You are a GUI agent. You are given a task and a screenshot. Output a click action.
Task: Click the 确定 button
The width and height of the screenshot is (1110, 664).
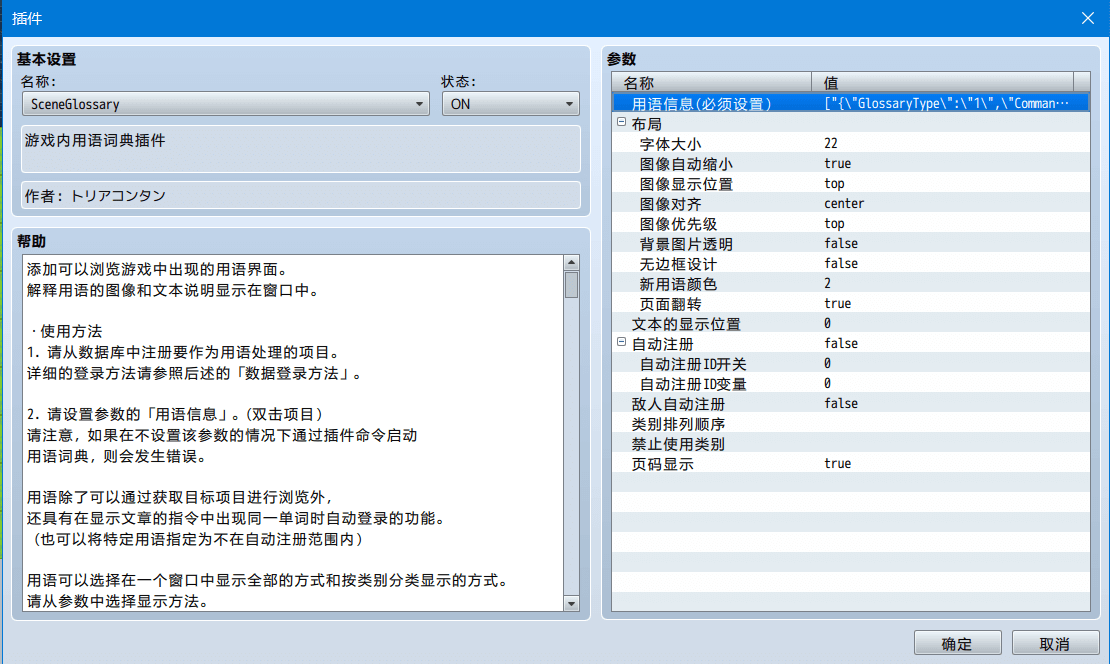957,643
